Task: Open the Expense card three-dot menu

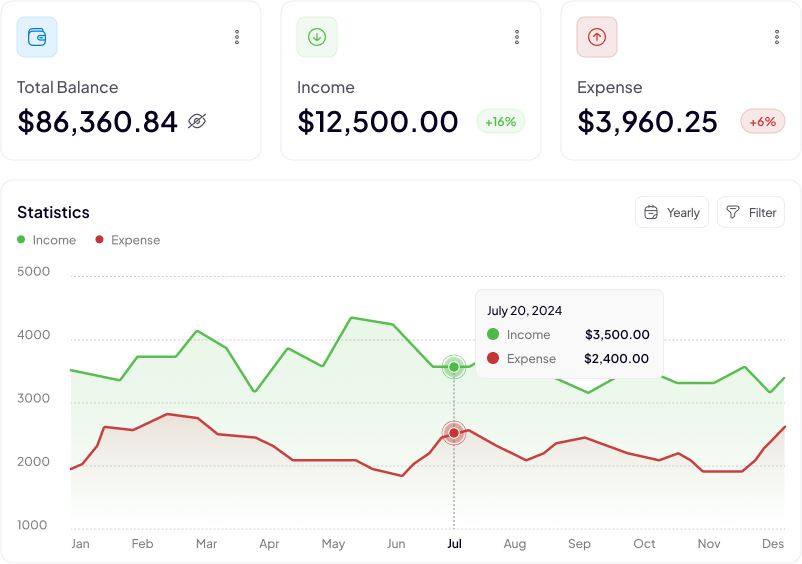Action: pos(777,37)
